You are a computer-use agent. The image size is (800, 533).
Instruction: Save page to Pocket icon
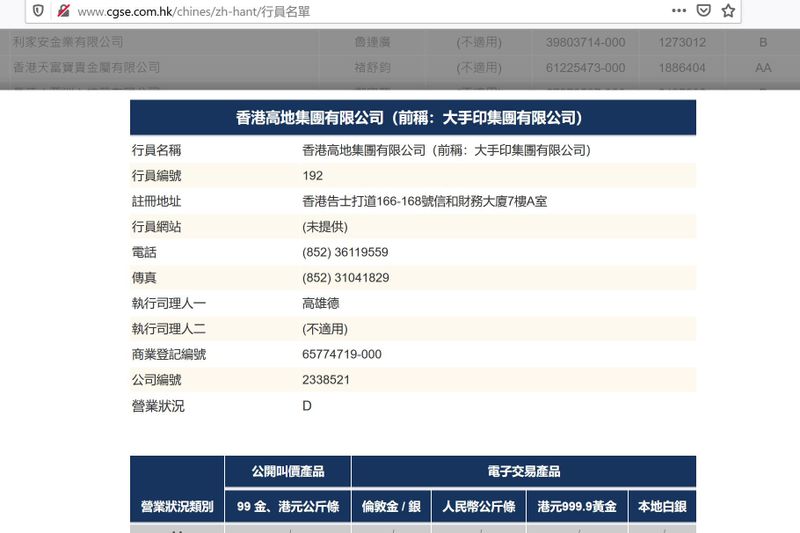[704, 10]
